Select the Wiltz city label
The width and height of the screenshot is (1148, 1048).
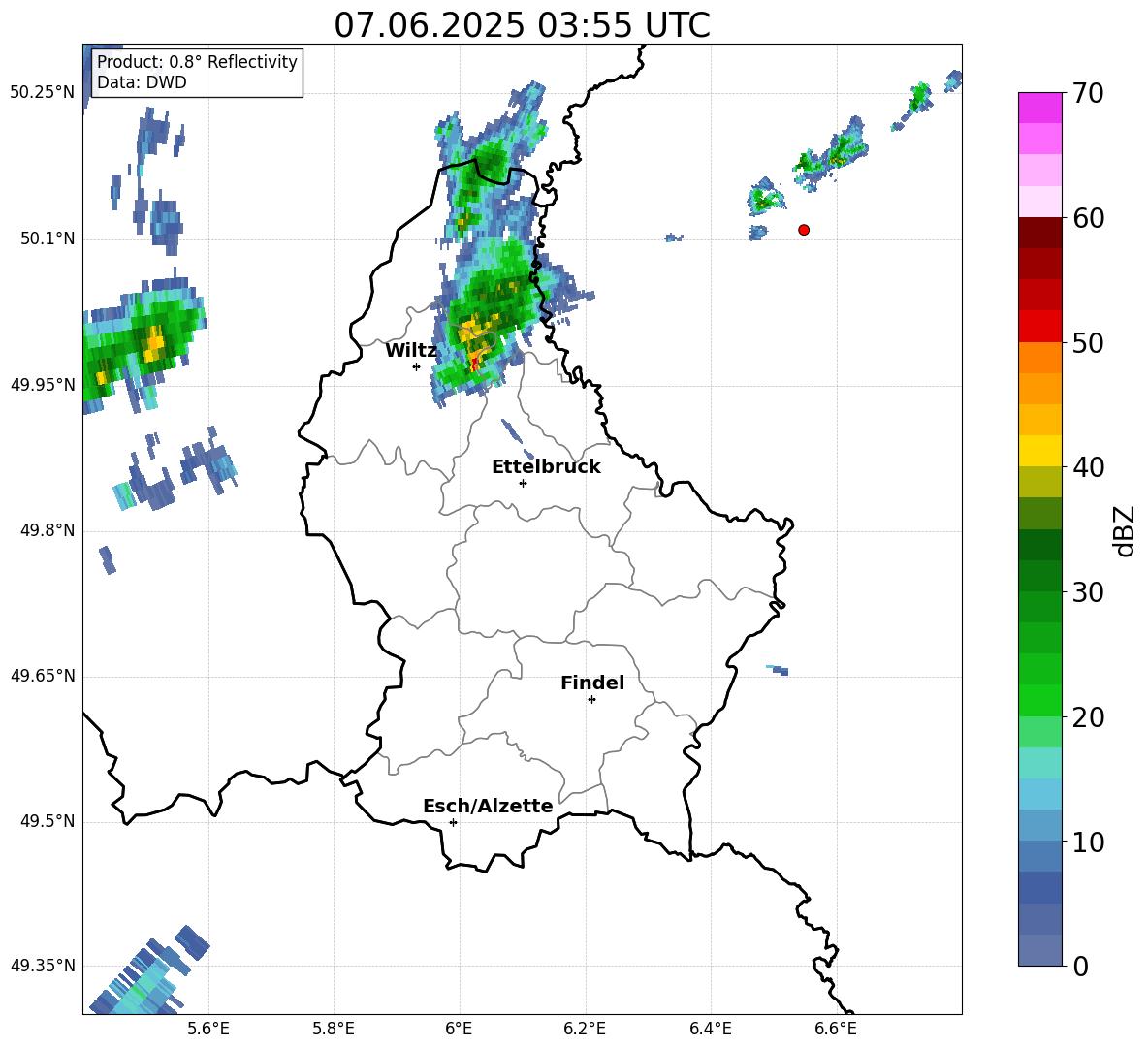[x=411, y=351]
